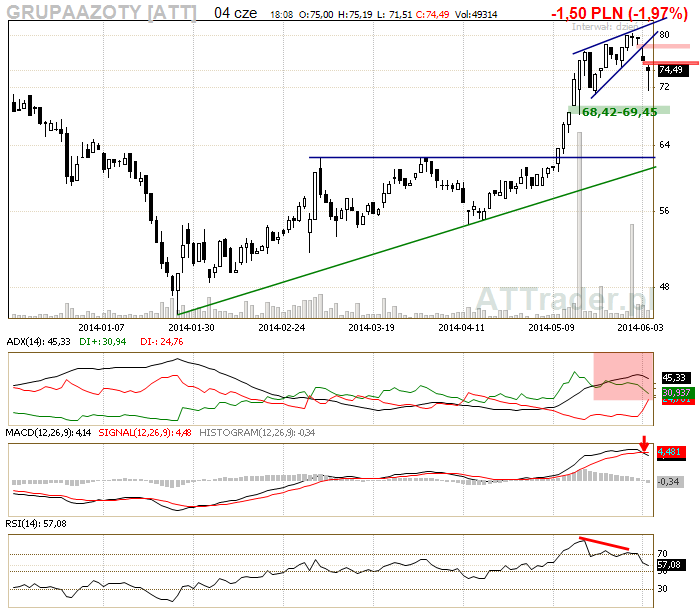Image resolution: width=700 pixels, height=613 pixels.
Task: Click the date axis label 2014-03-19
Action: [x=371, y=328]
